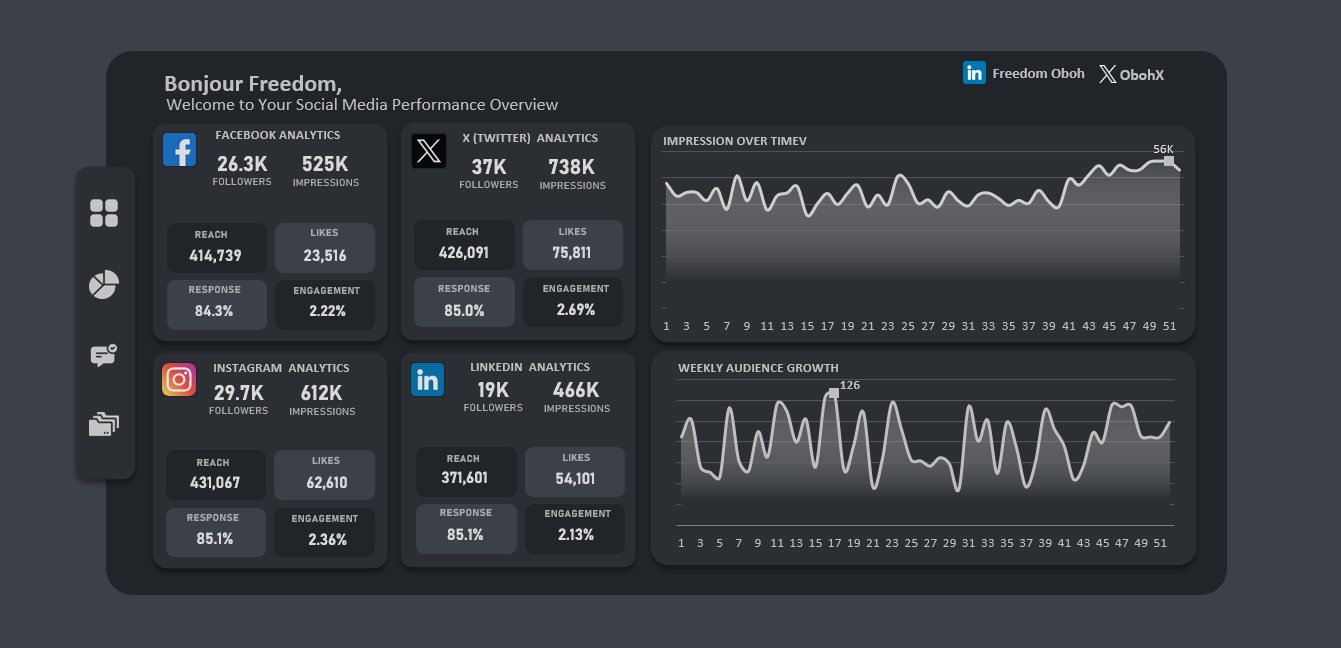Select the LinkedIn Engagement 2.13% tile
Screen dimensions: 1341x648
click(575, 529)
